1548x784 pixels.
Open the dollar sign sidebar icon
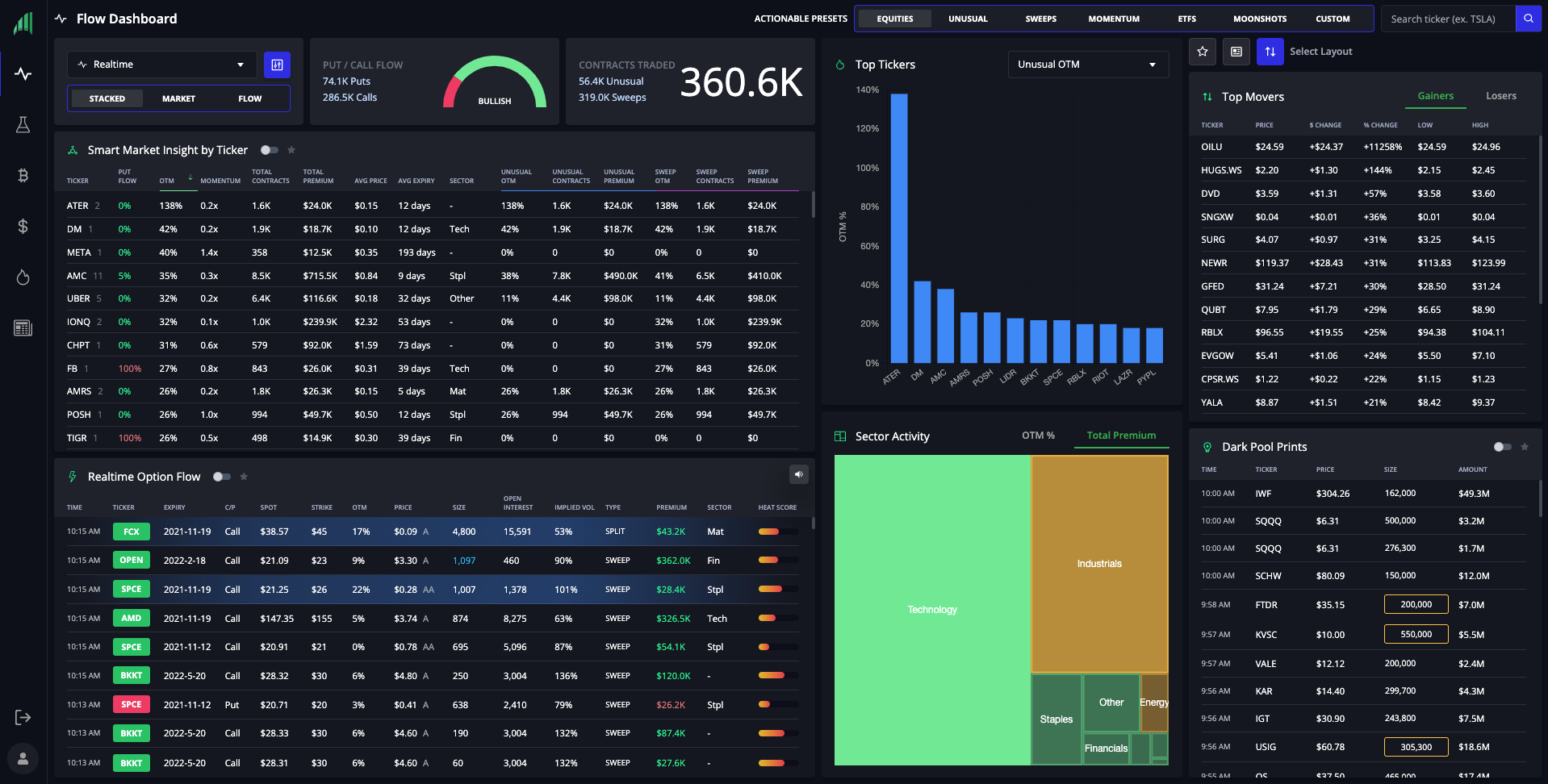23,226
